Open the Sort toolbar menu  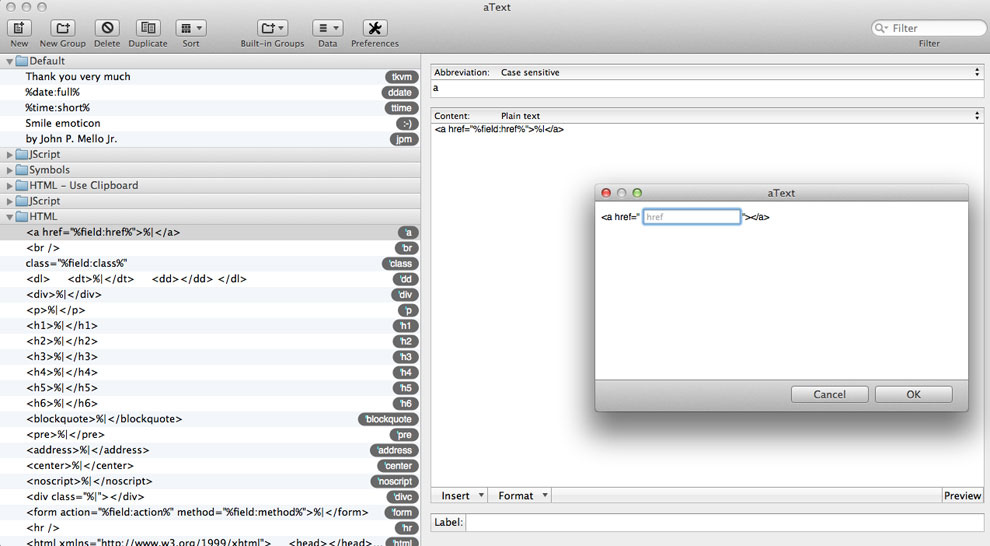(191, 28)
